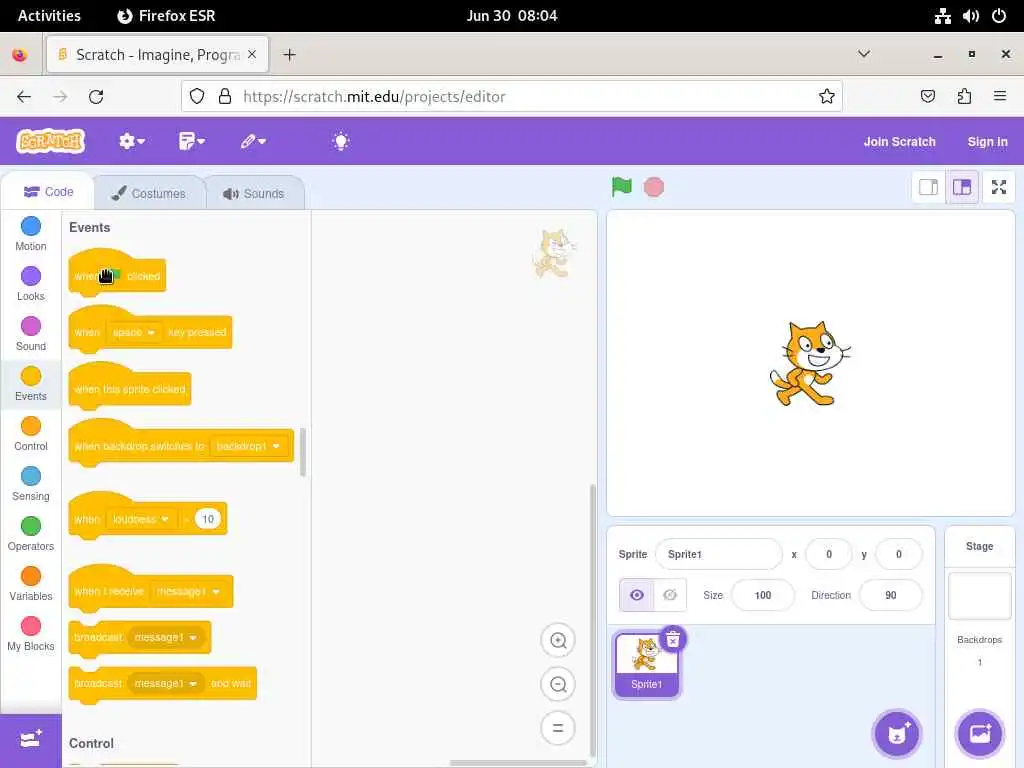Zoom in the code workspace
Image resolution: width=1024 pixels, height=768 pixels.
pos(558,641)
